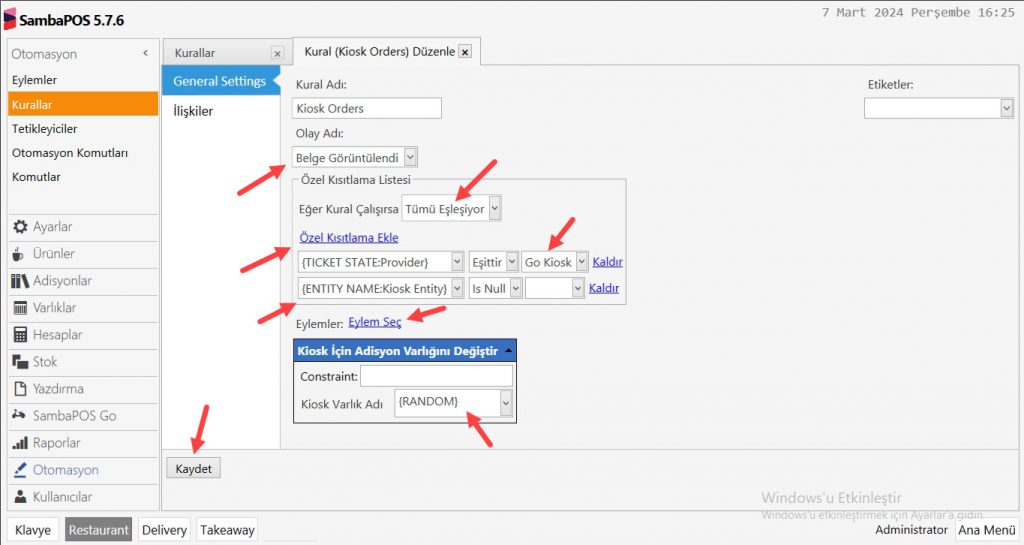Image resolution: width=1024 pixels, height=545 pixels.
Task: Click into the Kural Adı text field
Action: (x=367, y=108)
